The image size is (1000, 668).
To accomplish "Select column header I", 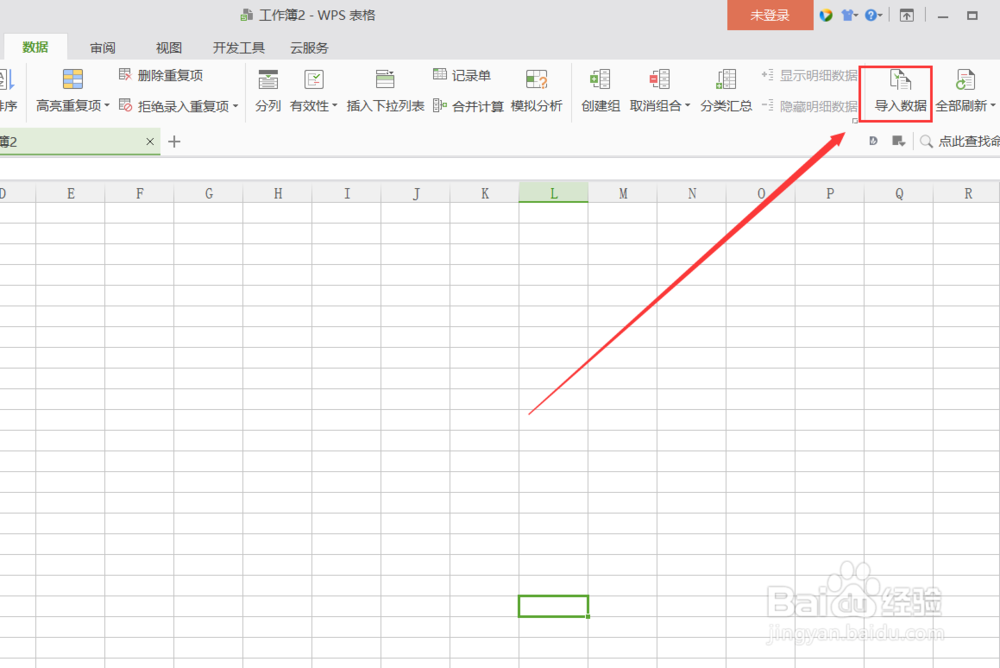I will 346,193.
